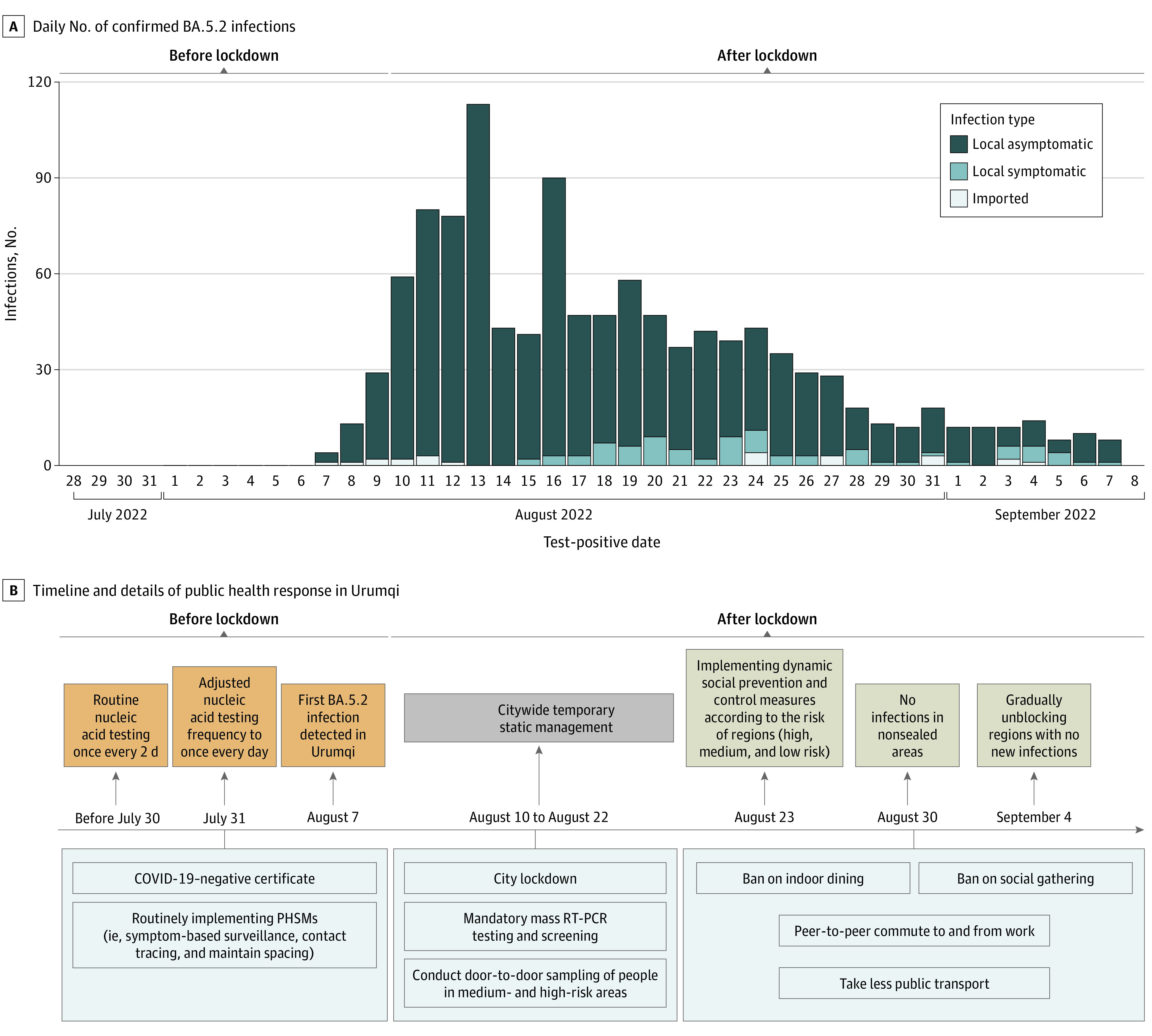The image size is (1152, 1036).
Task: Click the 'Test-positive date' axis title
Action: click(x=602, y=542)
